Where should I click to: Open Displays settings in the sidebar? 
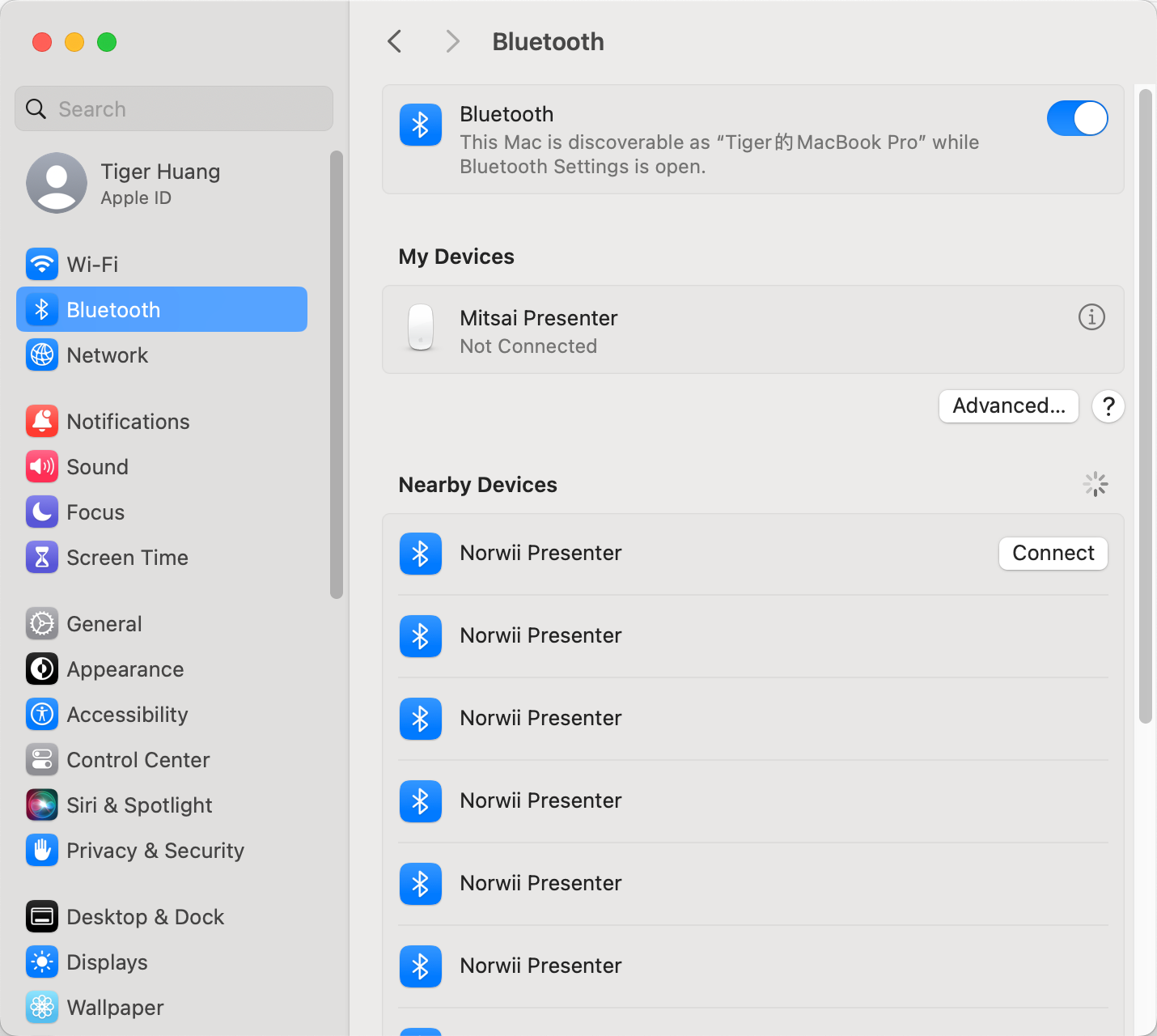pyautogui.click(x=162, y=962)
